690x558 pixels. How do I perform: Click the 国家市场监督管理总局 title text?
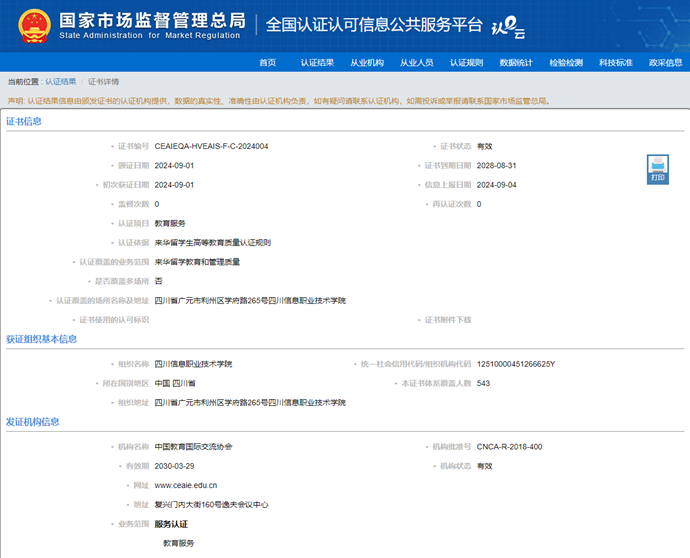coord(151,20)
